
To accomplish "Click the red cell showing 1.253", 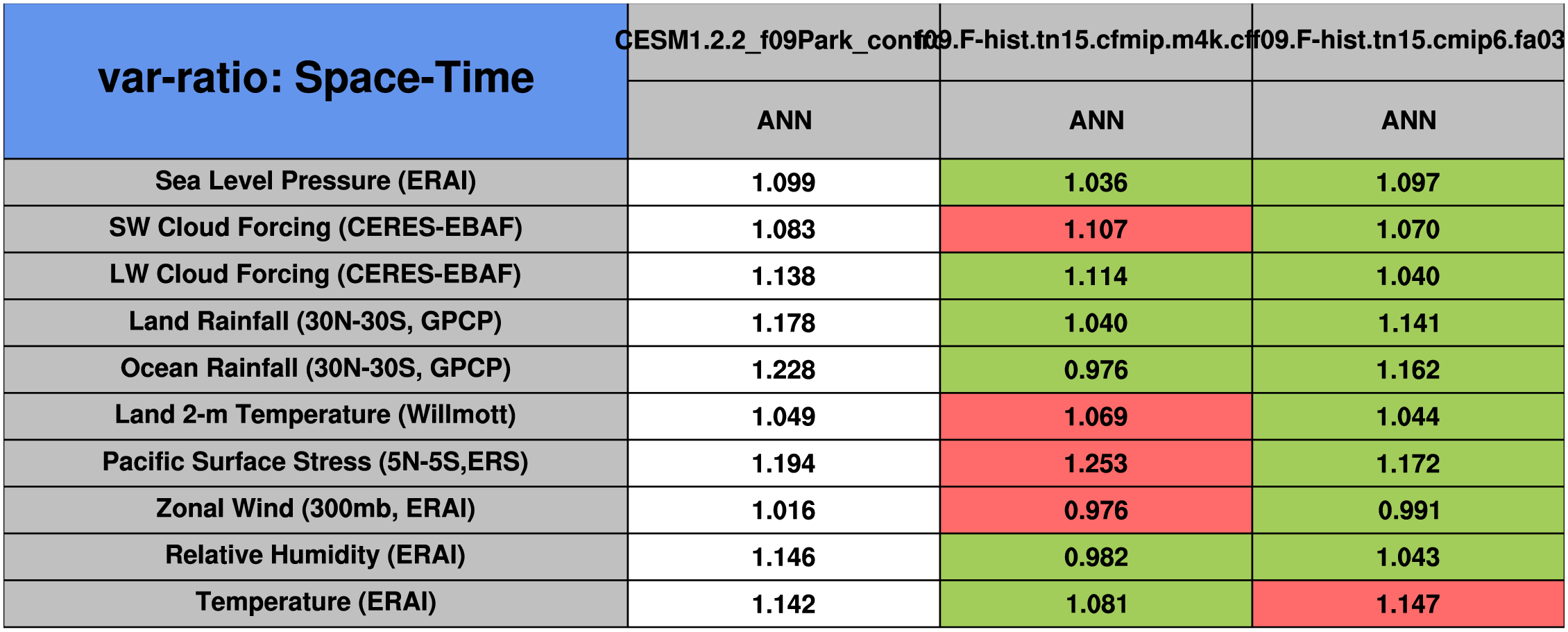I will pos(1096,463).
